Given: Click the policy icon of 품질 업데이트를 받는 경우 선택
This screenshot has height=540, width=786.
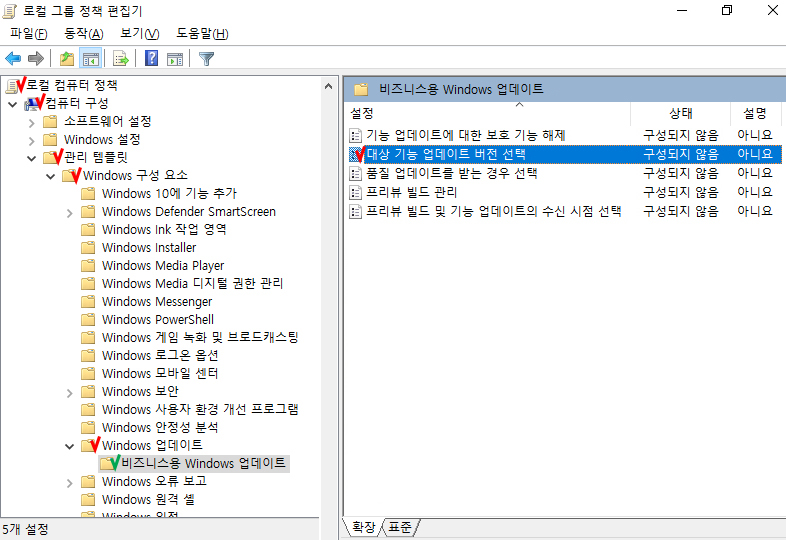Looking at the screenshot, I should (355, 173).
